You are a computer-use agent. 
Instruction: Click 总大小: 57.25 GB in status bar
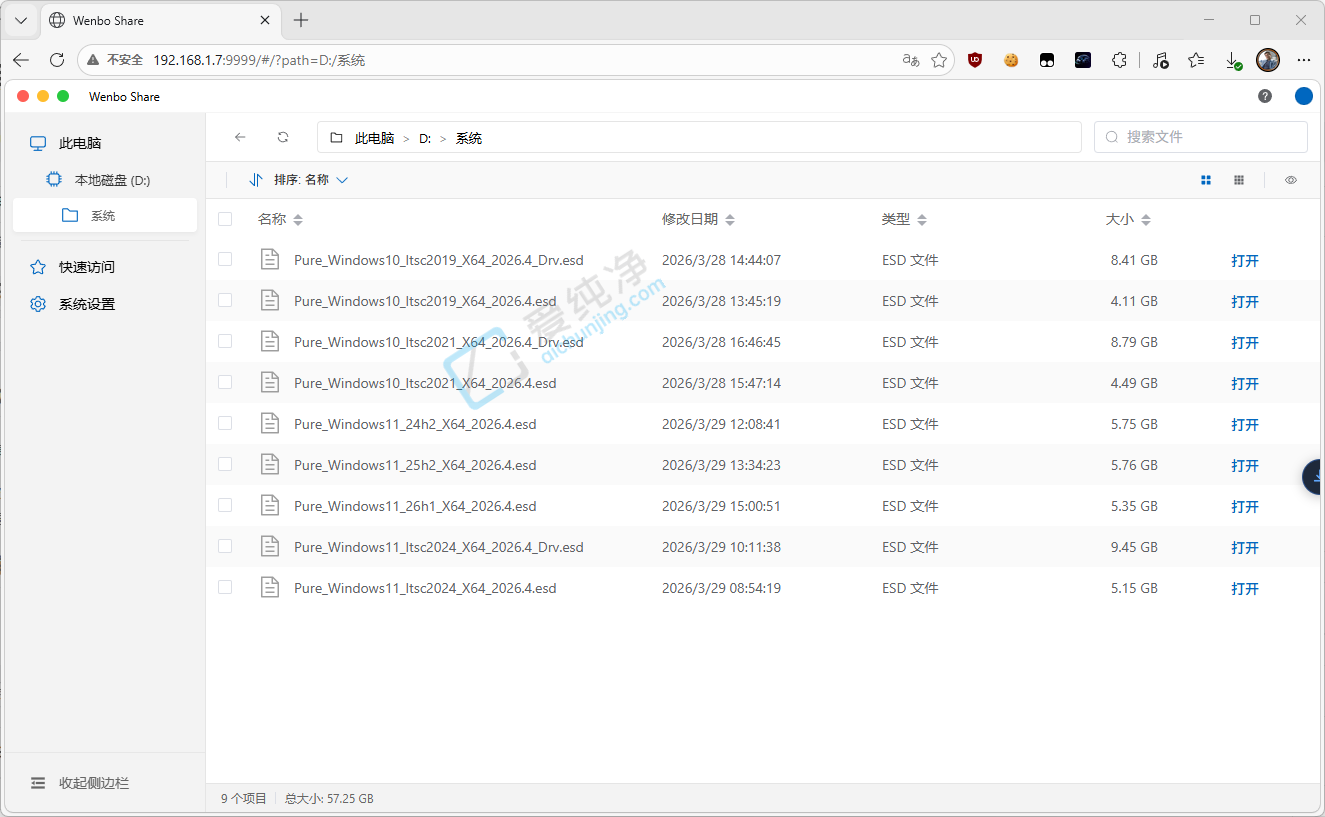[x=329, y=799]
